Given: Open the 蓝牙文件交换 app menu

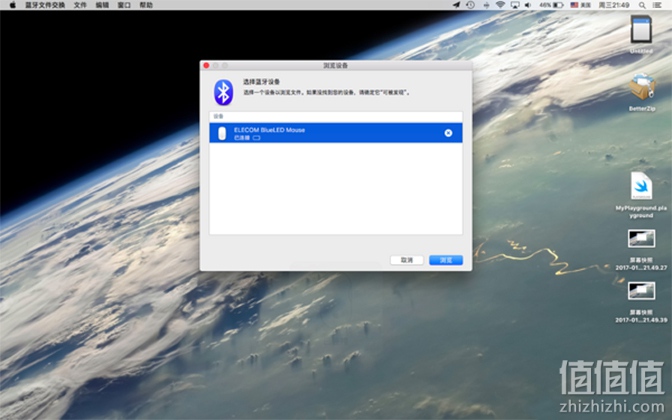Looking at the screenshot, I should [45, 5].
